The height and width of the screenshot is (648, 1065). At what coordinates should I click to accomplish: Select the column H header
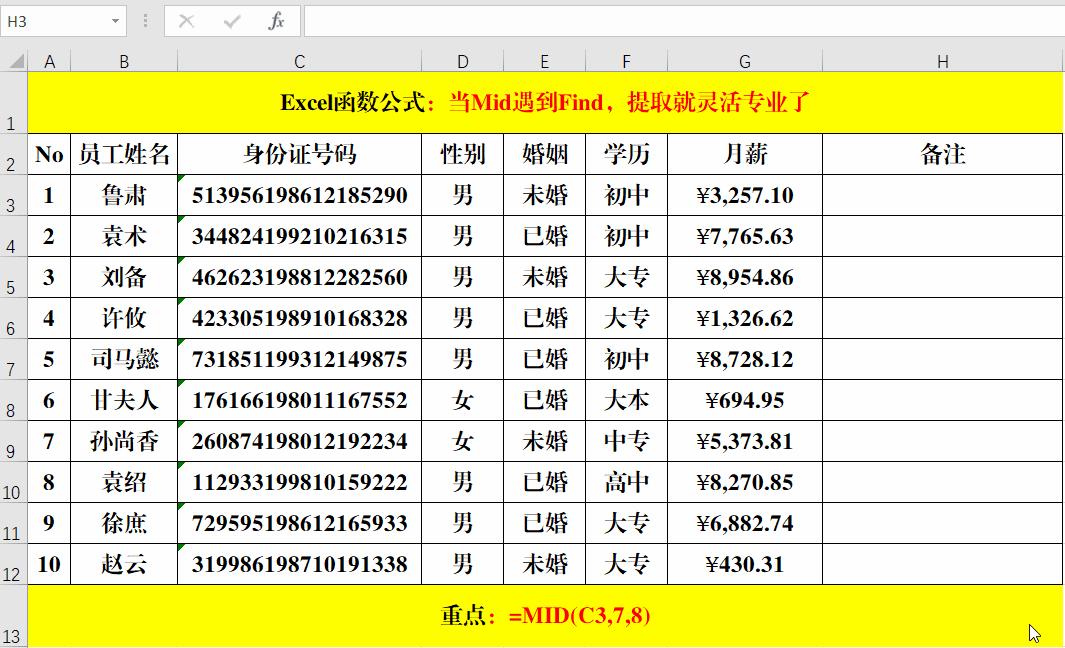[941, 60]
